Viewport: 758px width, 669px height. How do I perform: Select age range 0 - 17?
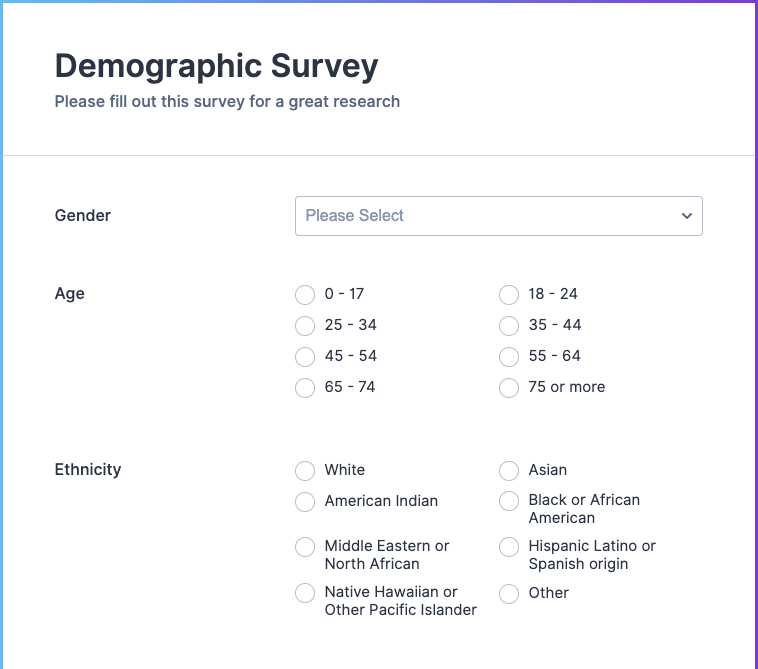pyautogui.click(x=305, y=295)
